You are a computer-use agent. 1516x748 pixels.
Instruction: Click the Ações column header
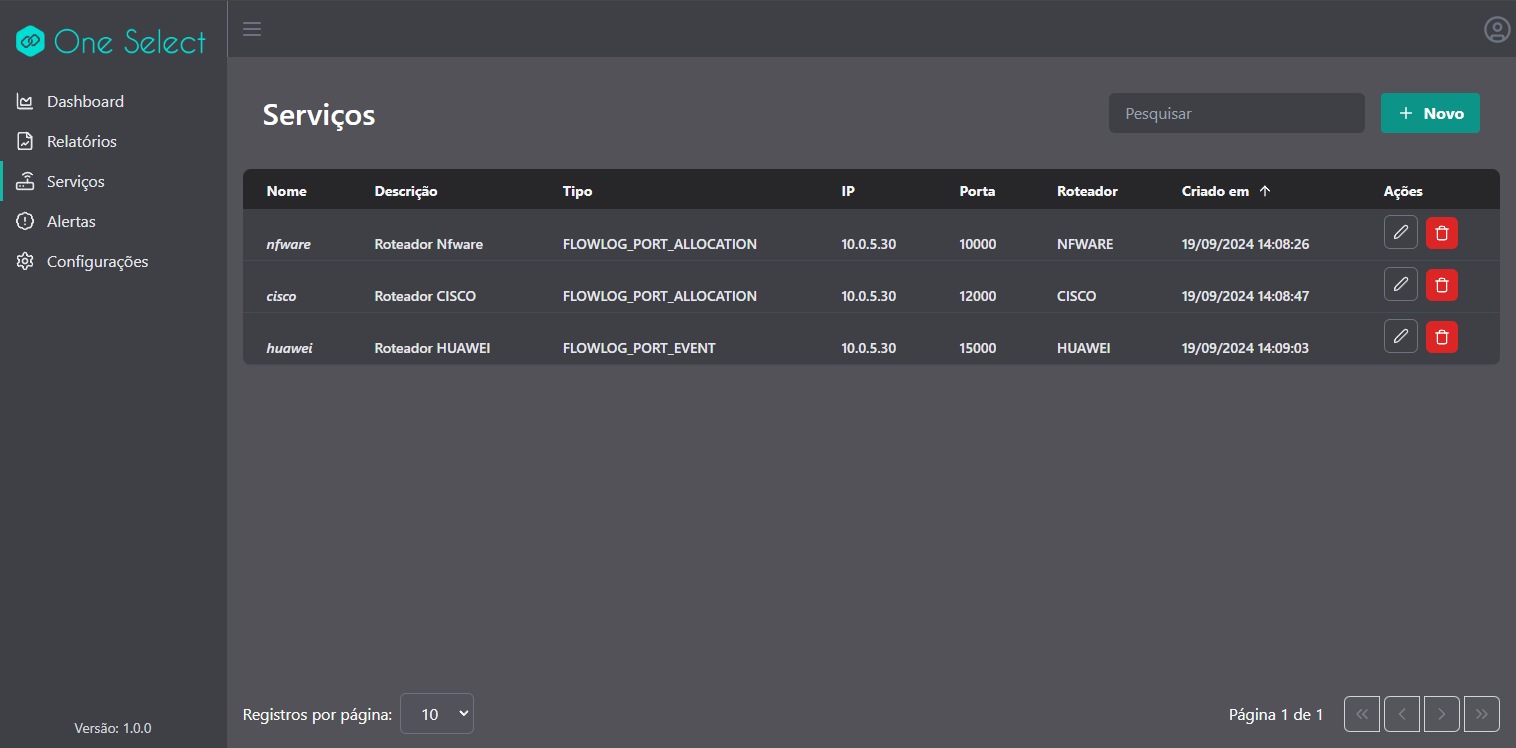point(1403,191)
